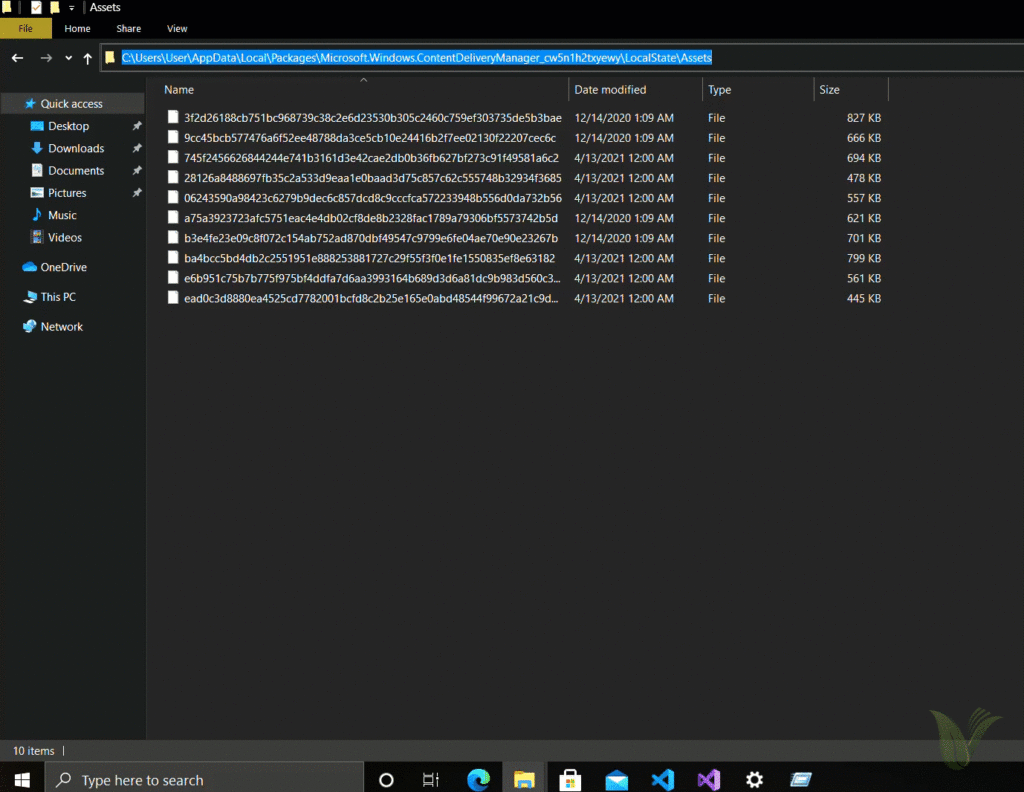Image resolution: width=1024 pixels, height=792 pixels.
Task: Open the Mail app from taskbar
Action: tap(616, 780)
